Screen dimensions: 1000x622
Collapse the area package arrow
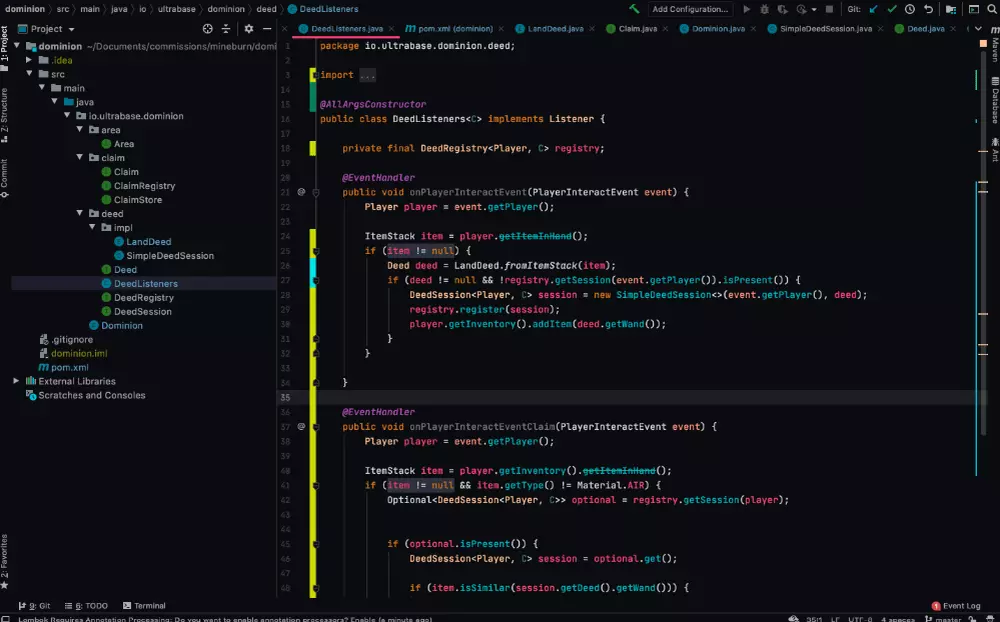(80, 130)
